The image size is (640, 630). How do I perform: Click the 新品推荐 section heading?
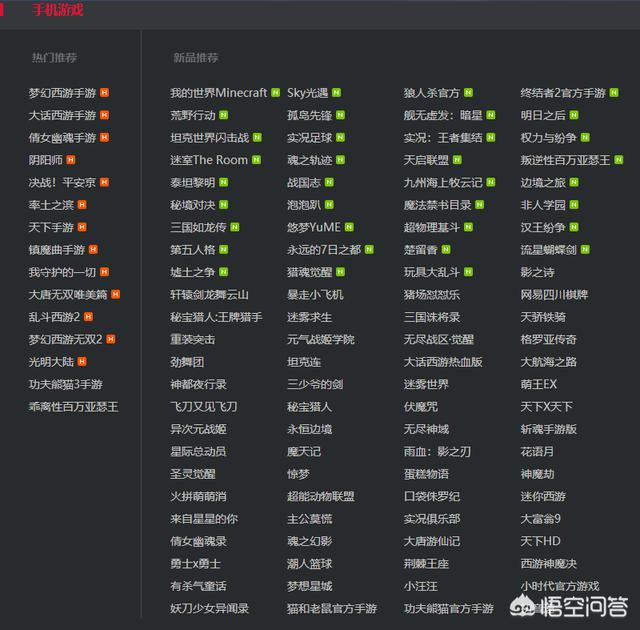[x=196, y=58]
